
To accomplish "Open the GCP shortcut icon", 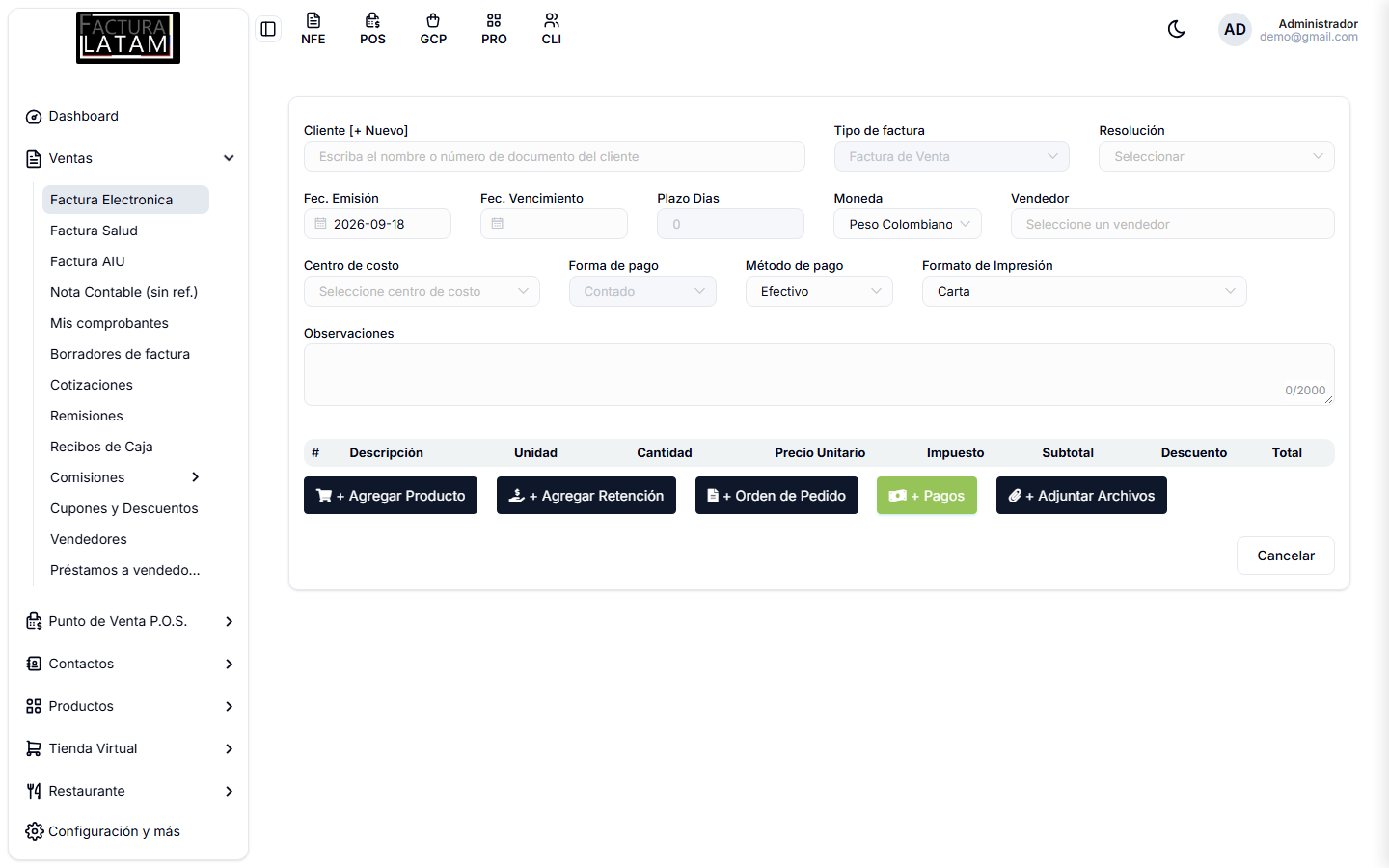I will [x=433, y=29].
